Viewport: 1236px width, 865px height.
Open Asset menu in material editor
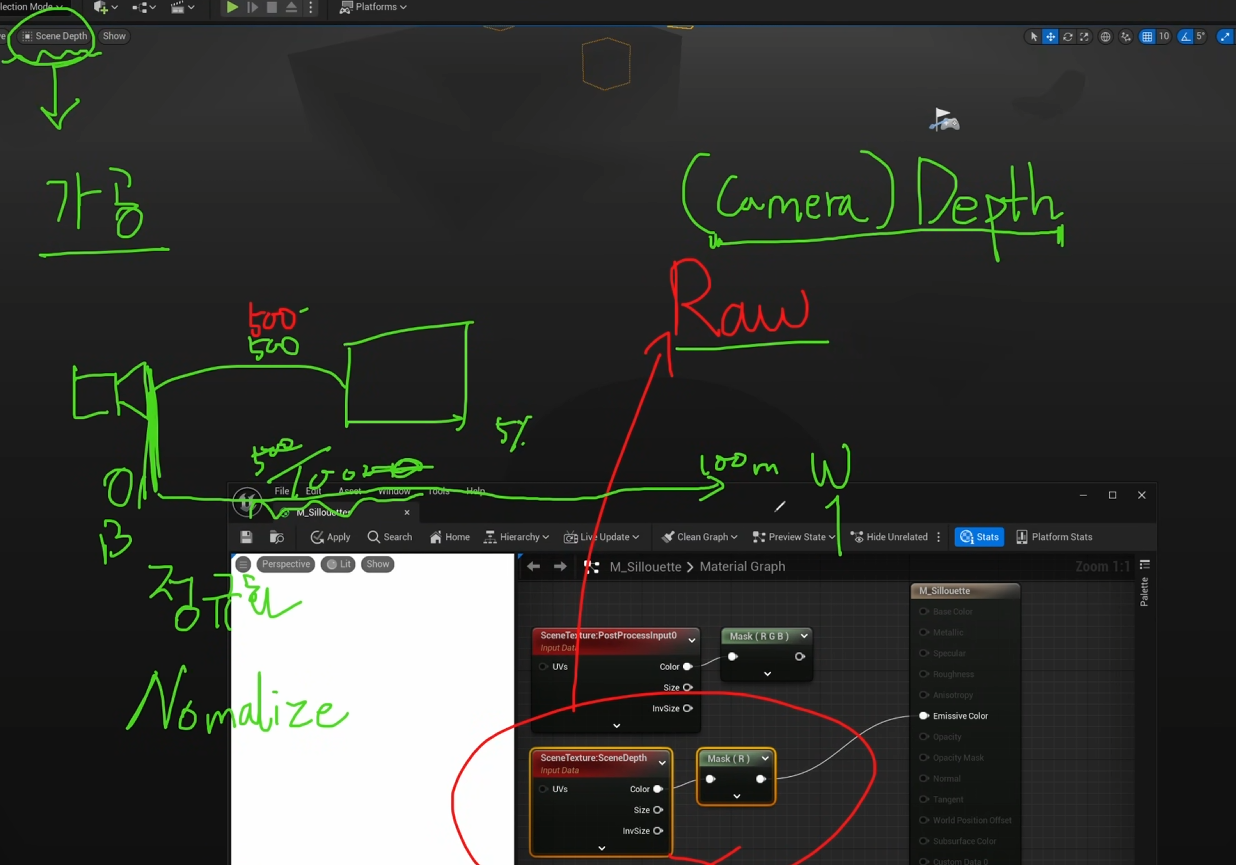(x=350, y=491)
